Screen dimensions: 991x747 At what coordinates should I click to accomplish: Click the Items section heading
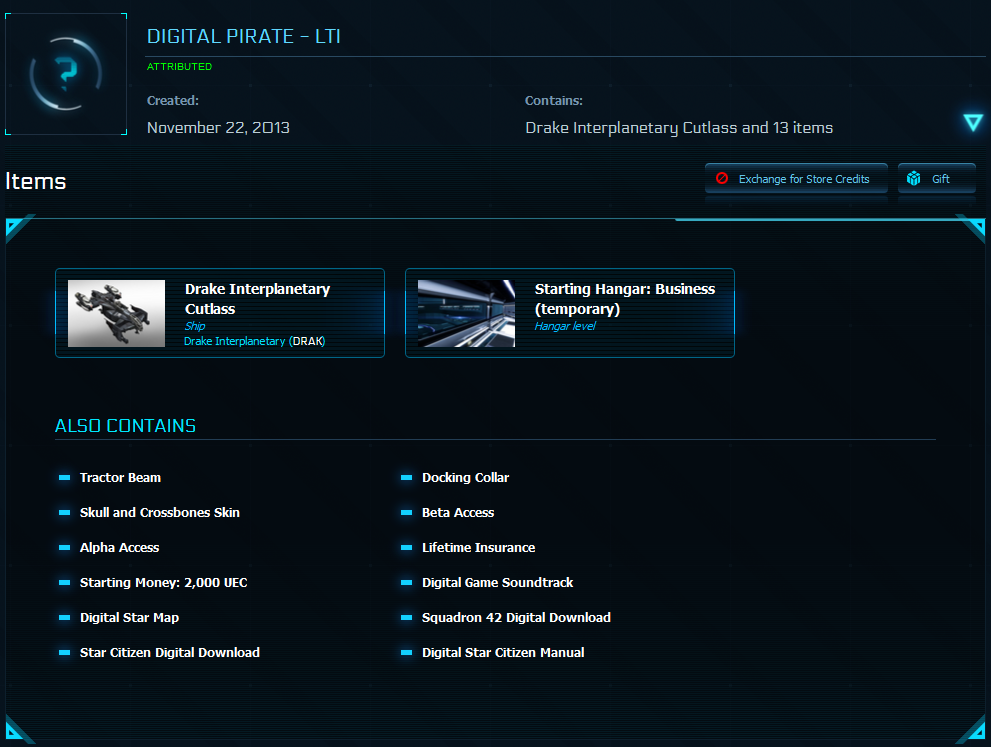coord(35,181)
